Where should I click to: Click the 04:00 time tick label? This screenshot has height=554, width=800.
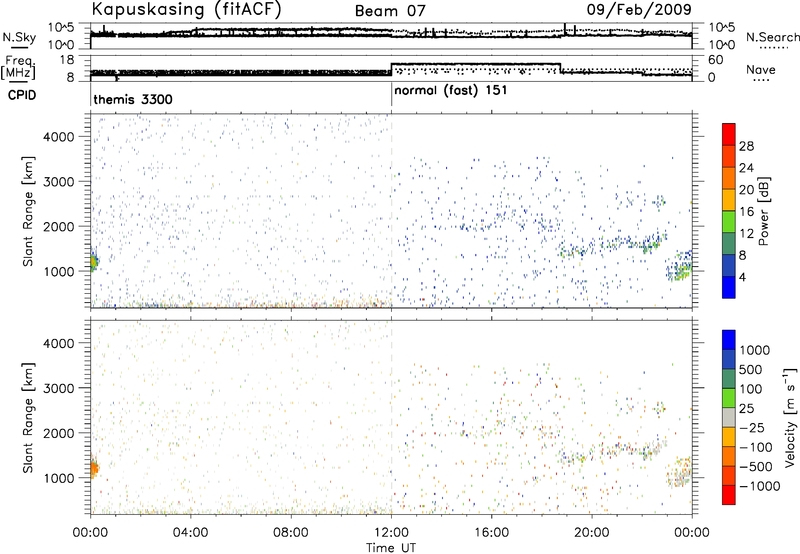pyautogui.click(x=190, y=533)
